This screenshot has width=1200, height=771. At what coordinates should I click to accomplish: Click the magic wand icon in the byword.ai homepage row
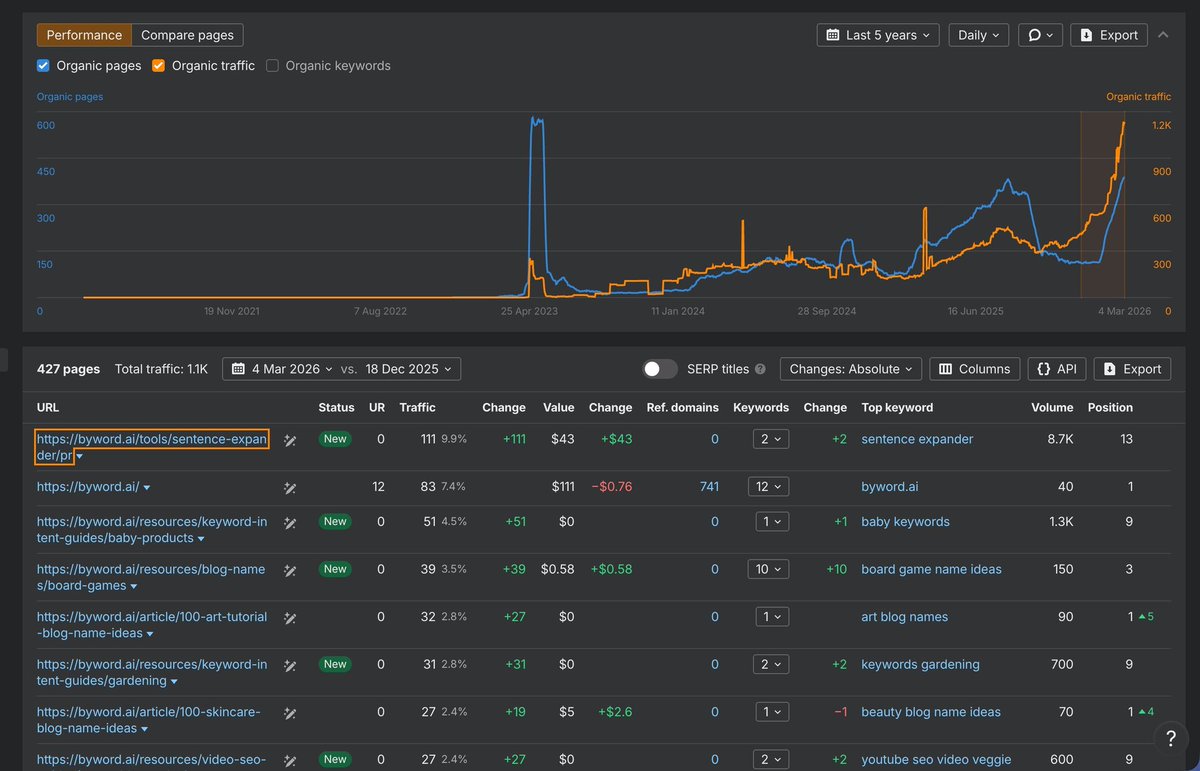(290, 488)
